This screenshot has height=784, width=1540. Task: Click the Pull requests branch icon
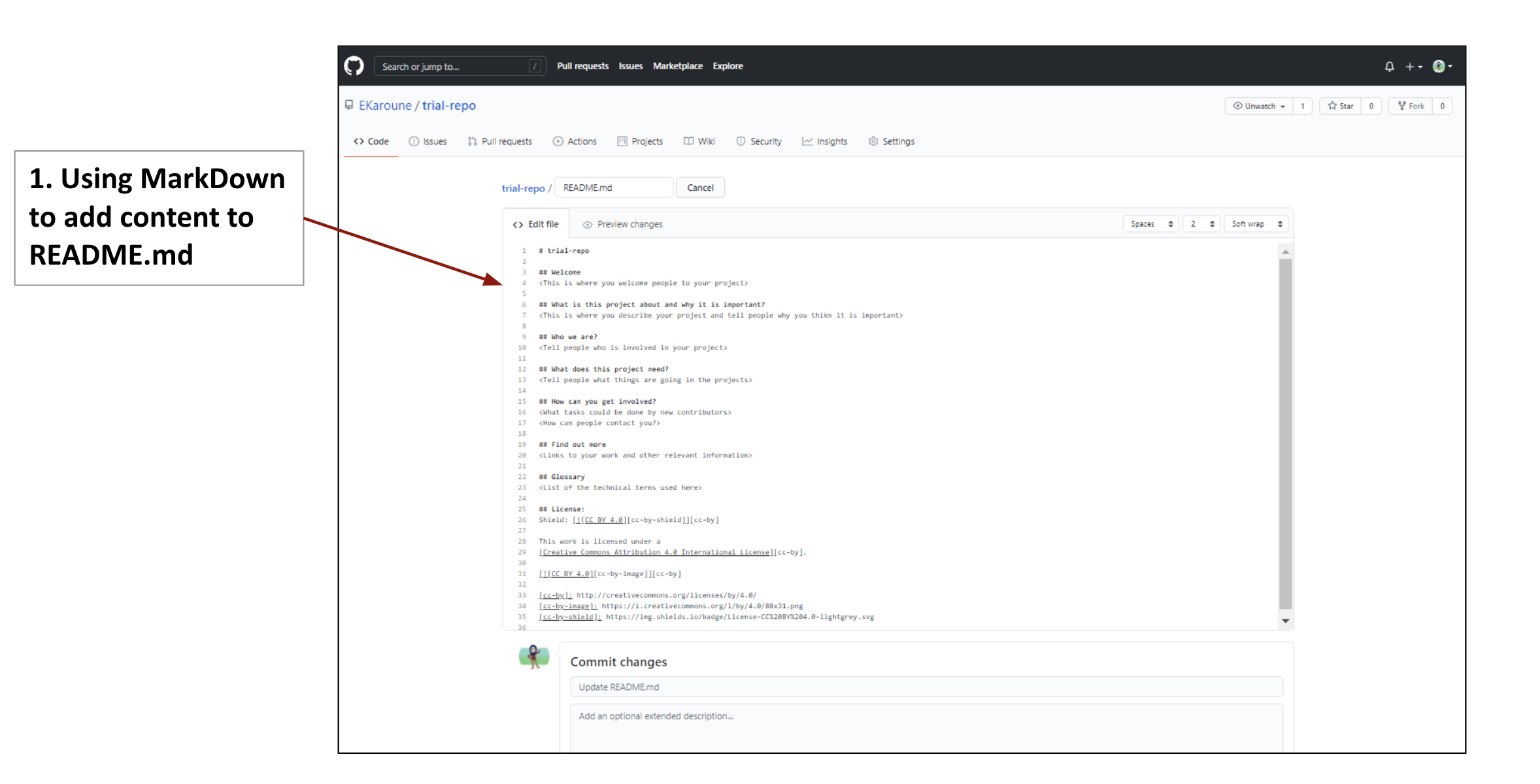(472, 141)
